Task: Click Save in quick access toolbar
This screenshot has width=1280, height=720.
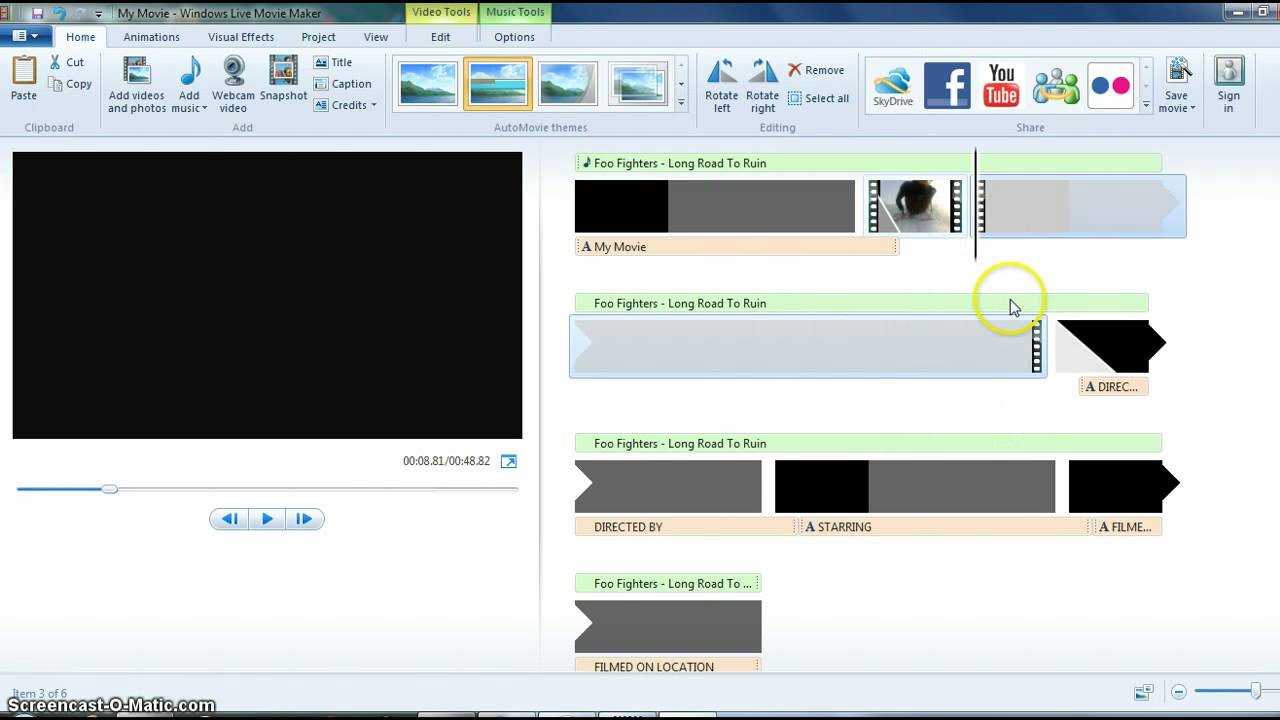Action: point(38,13)
